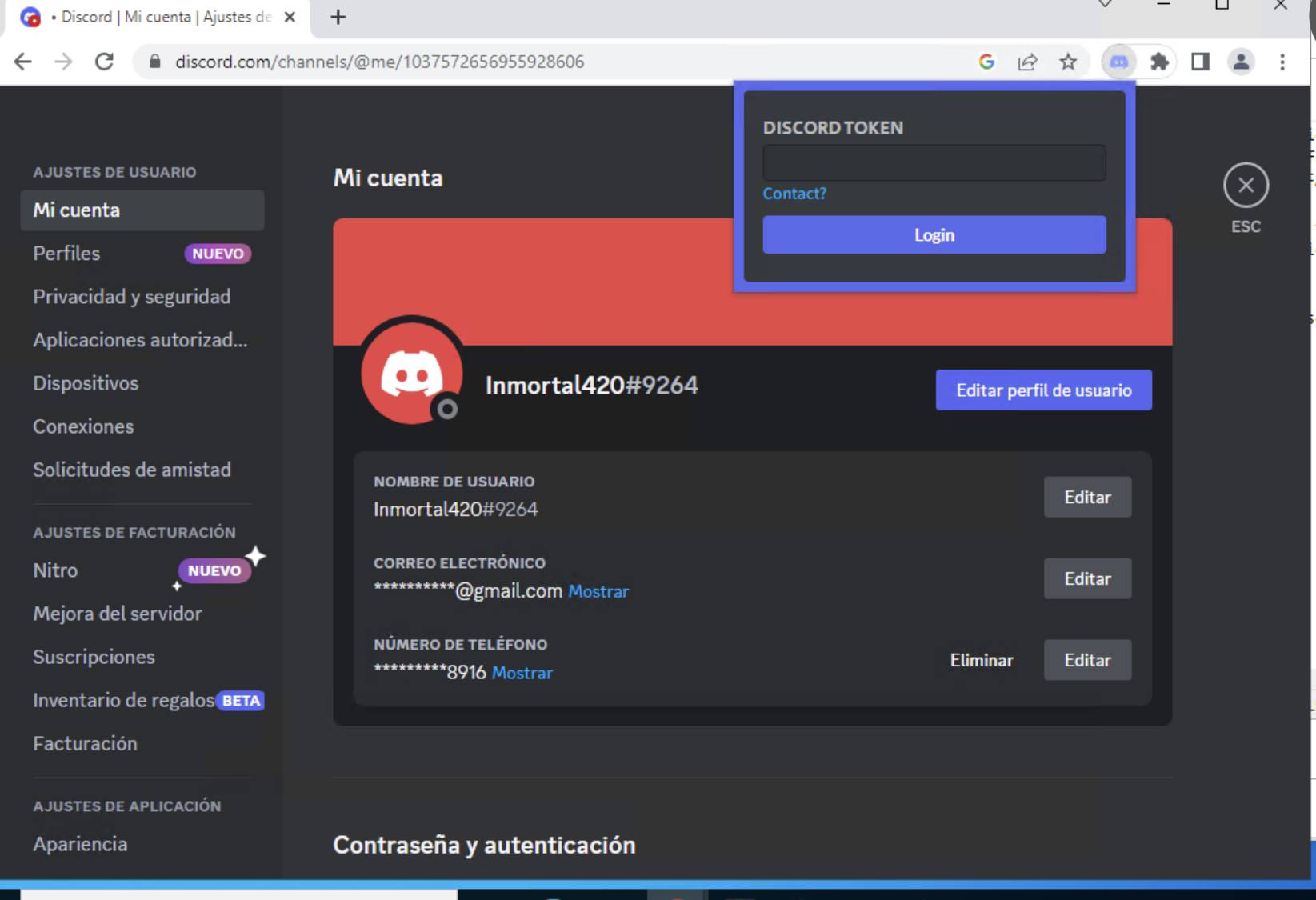Open Chrome's three-dot menu
This screenshot has width=1316, height=900.
[x=1282, y=62]
